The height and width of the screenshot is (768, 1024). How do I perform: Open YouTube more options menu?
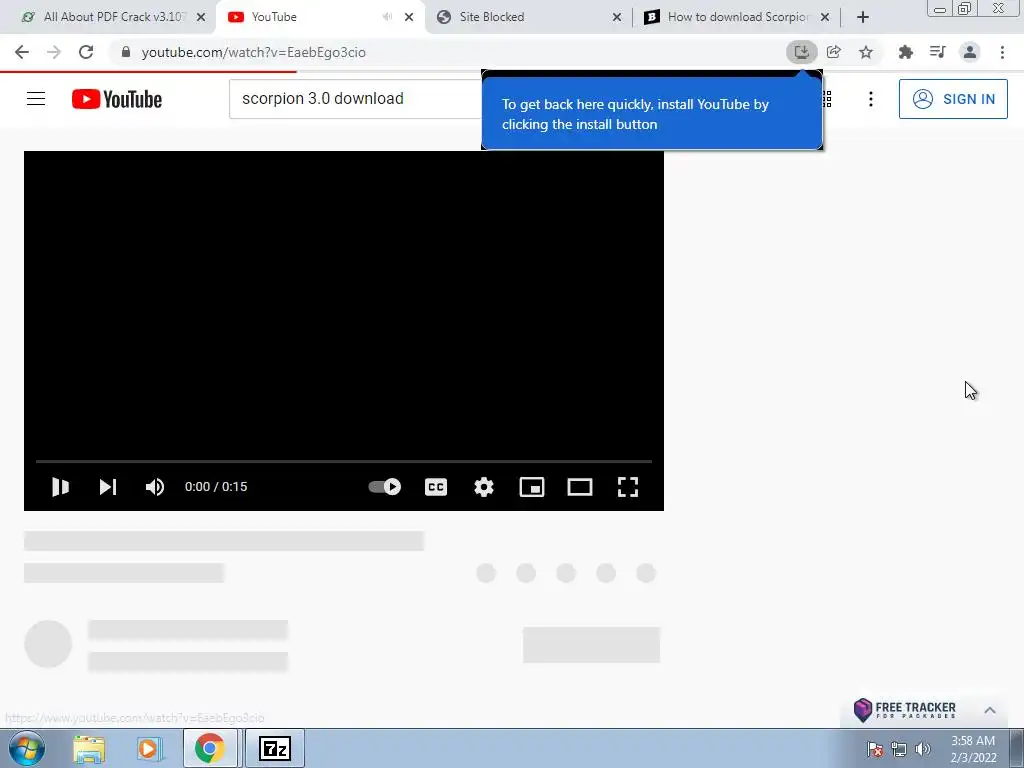[871, 99]
